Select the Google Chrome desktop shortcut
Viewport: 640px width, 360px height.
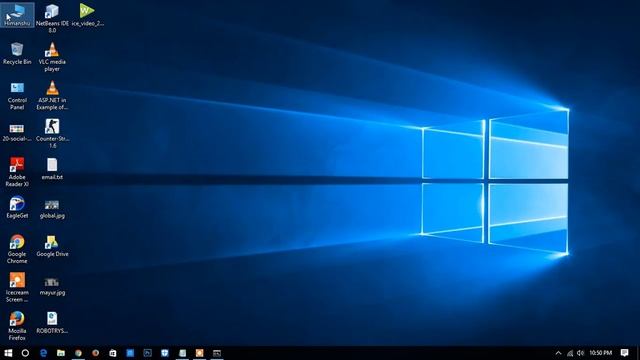(17, 249)
